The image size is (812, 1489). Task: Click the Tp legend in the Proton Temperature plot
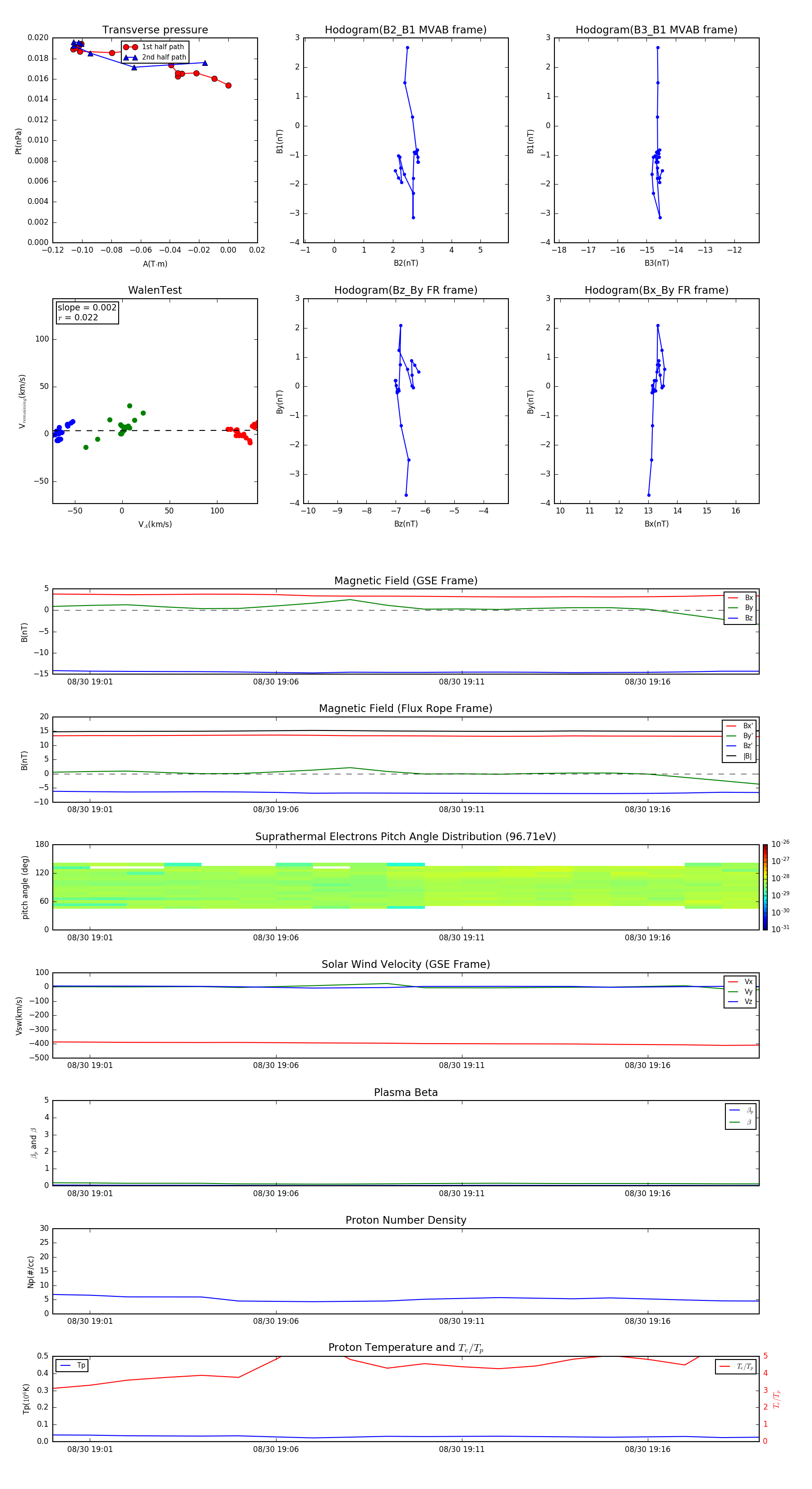pos(72,1365)
